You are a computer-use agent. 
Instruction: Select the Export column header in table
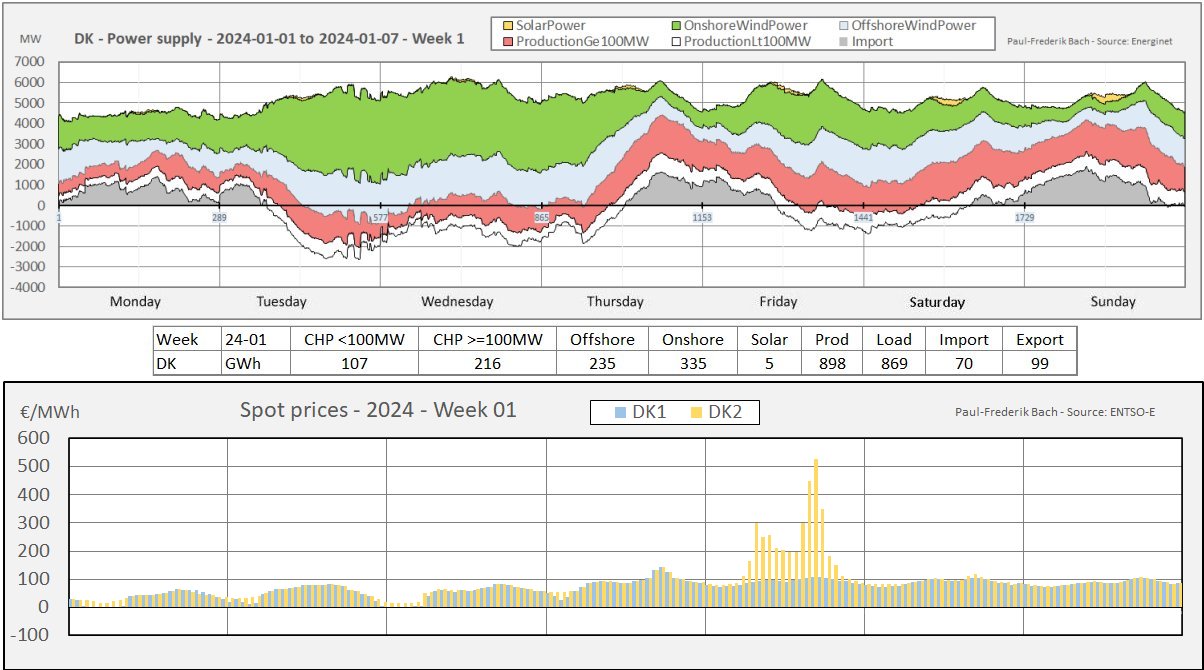[1039, 339]
